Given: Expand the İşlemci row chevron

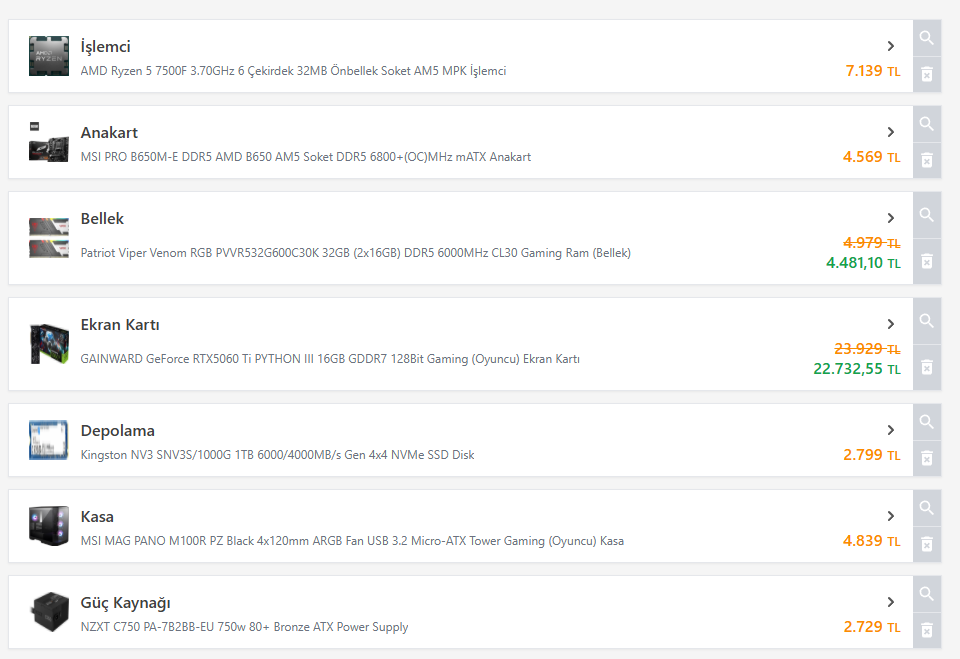Looking at the screenshot, I should click(x=891, y=46).
